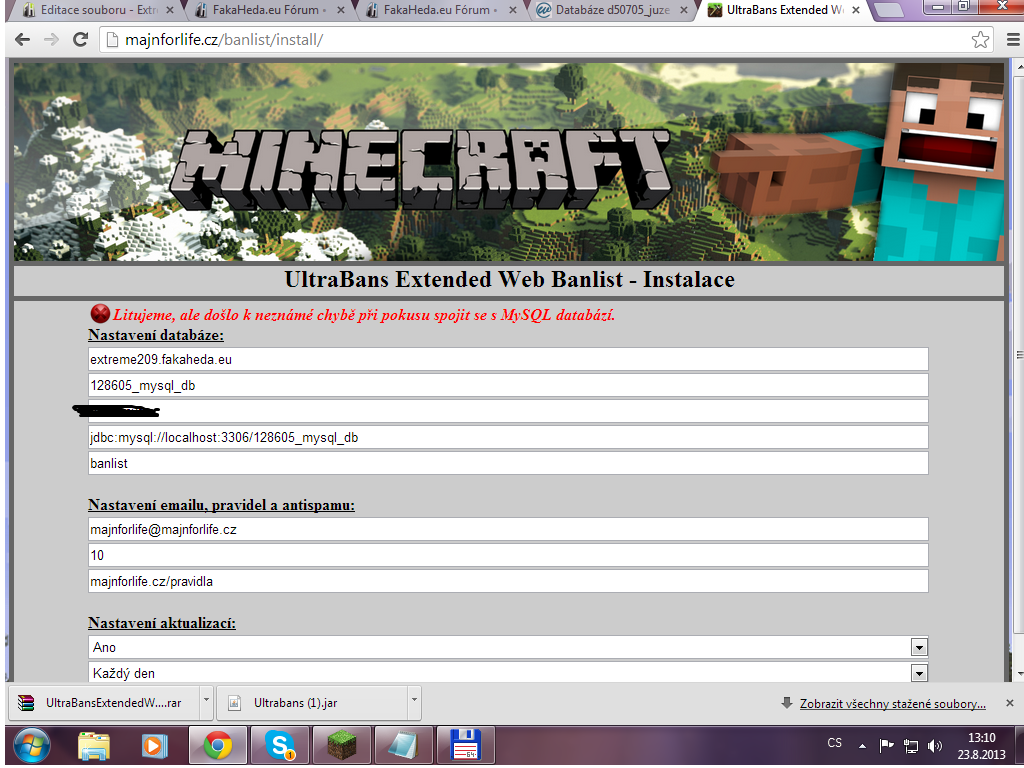
Task: Open the downloaded UltraBansExtendedW....rar file
Action: [104, 703]
